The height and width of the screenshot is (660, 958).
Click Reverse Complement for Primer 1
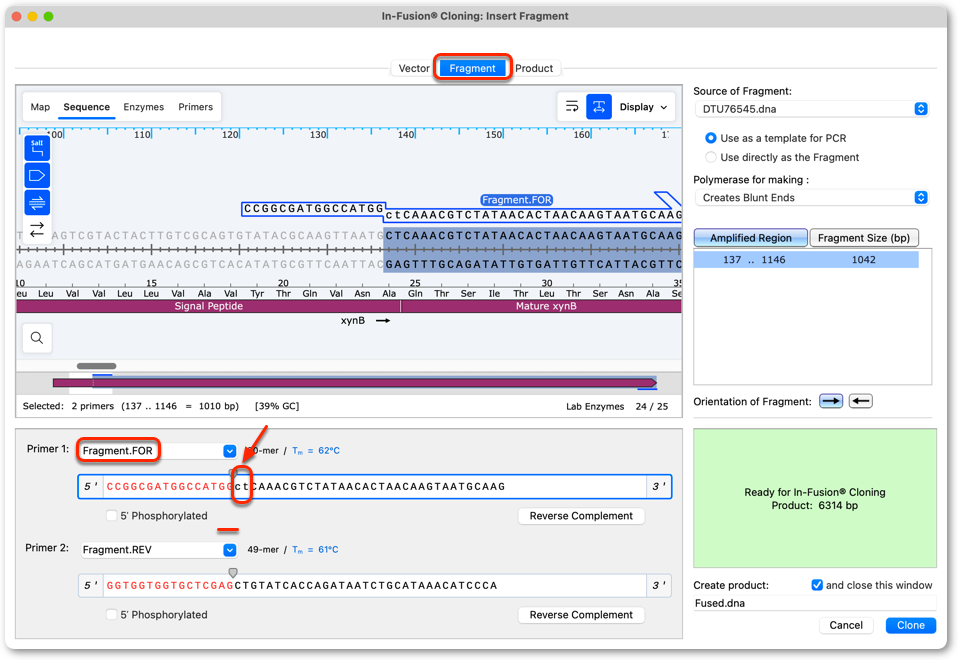(x=581, y=516)
